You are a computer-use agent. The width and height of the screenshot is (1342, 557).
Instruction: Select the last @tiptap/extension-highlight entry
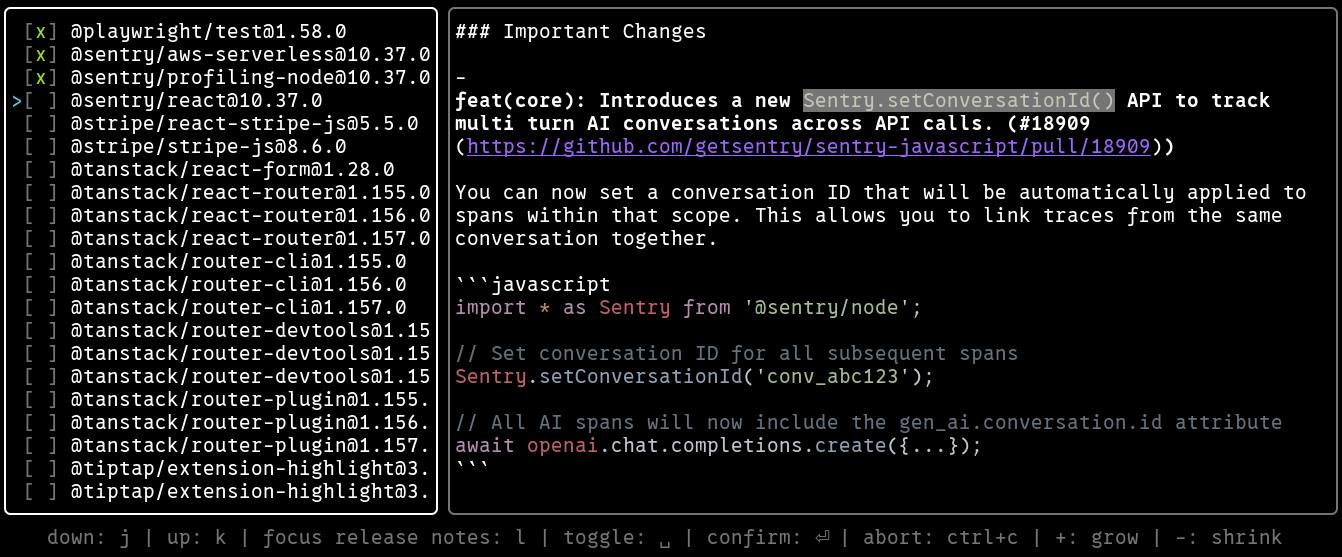click(x=250, y=492)
